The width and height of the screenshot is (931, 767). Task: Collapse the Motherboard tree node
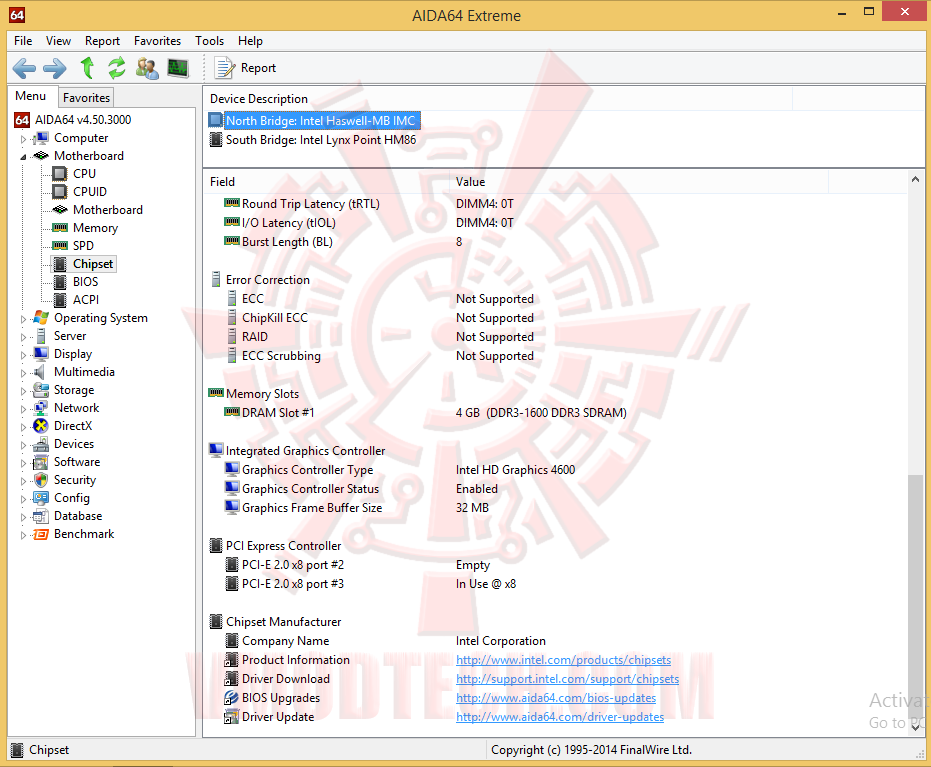[x=23, y=157]
